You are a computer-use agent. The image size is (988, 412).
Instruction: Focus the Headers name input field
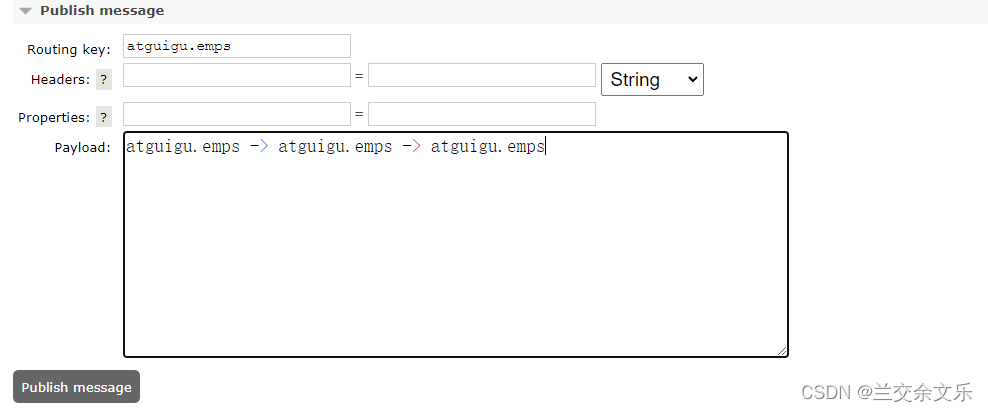(237, 75)
